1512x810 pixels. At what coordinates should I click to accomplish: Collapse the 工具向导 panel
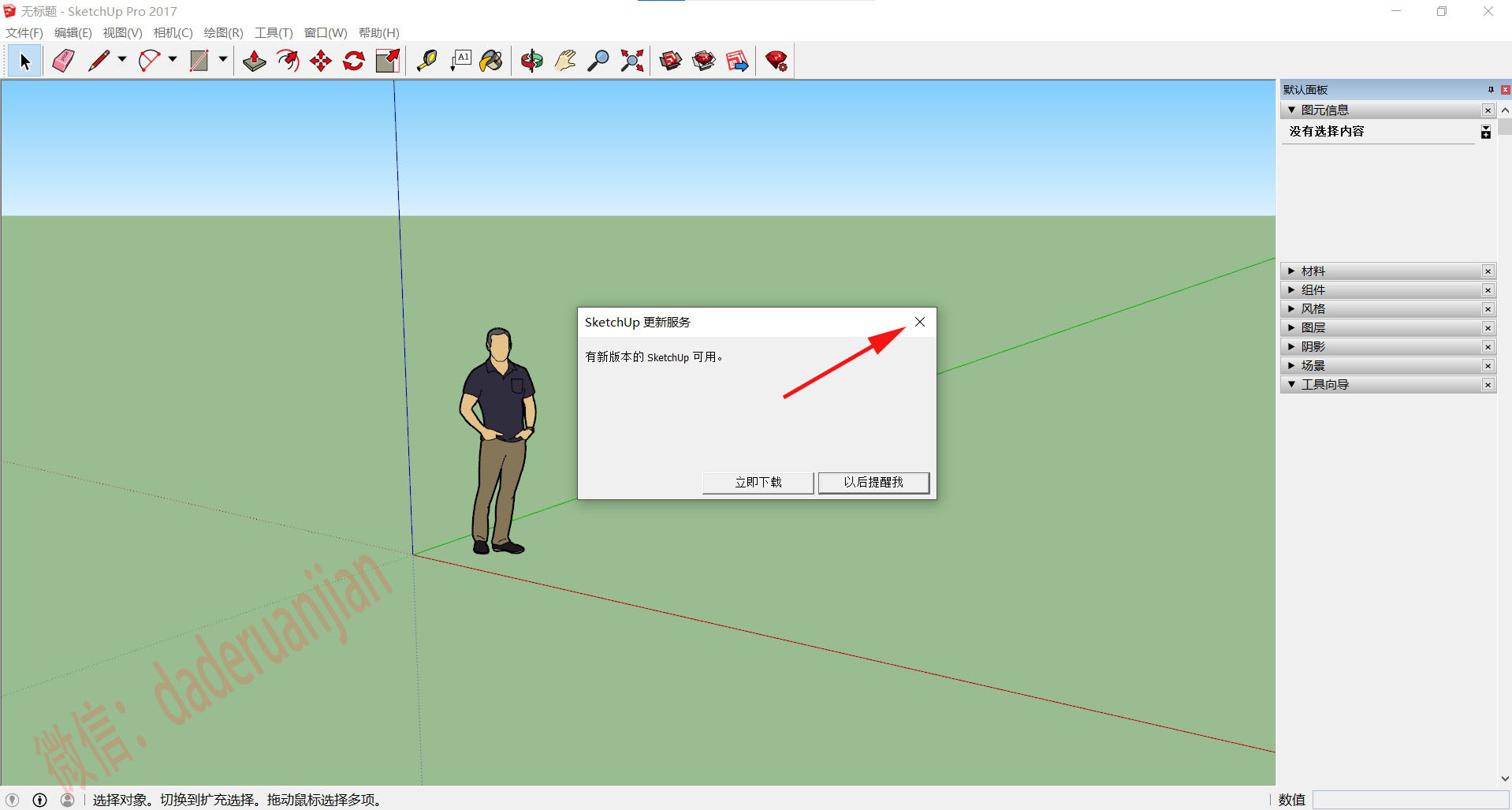tap(1291, 385)
